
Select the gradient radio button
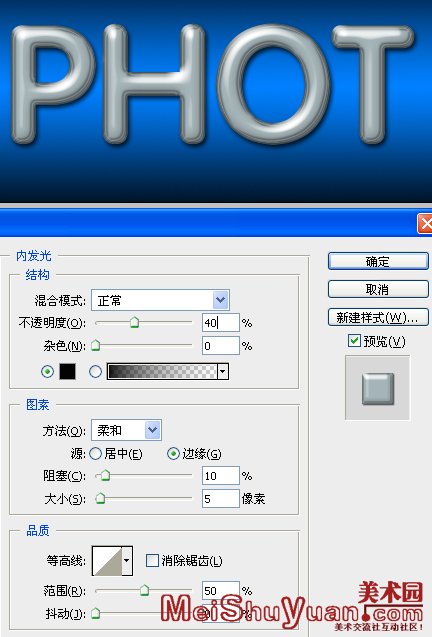pyautogui.click(x=96, y=371)
